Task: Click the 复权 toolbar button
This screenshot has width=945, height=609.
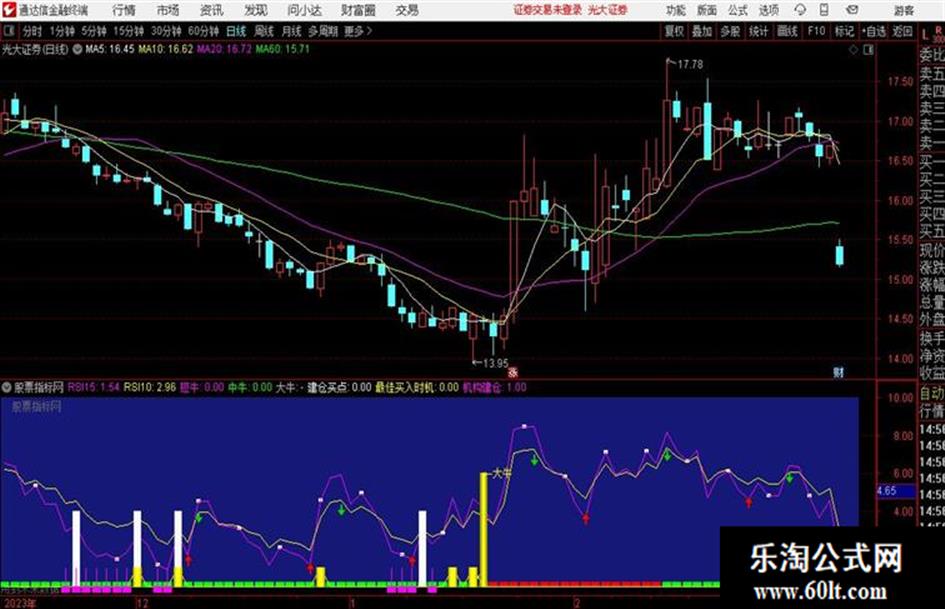Action: click(674, 31)
